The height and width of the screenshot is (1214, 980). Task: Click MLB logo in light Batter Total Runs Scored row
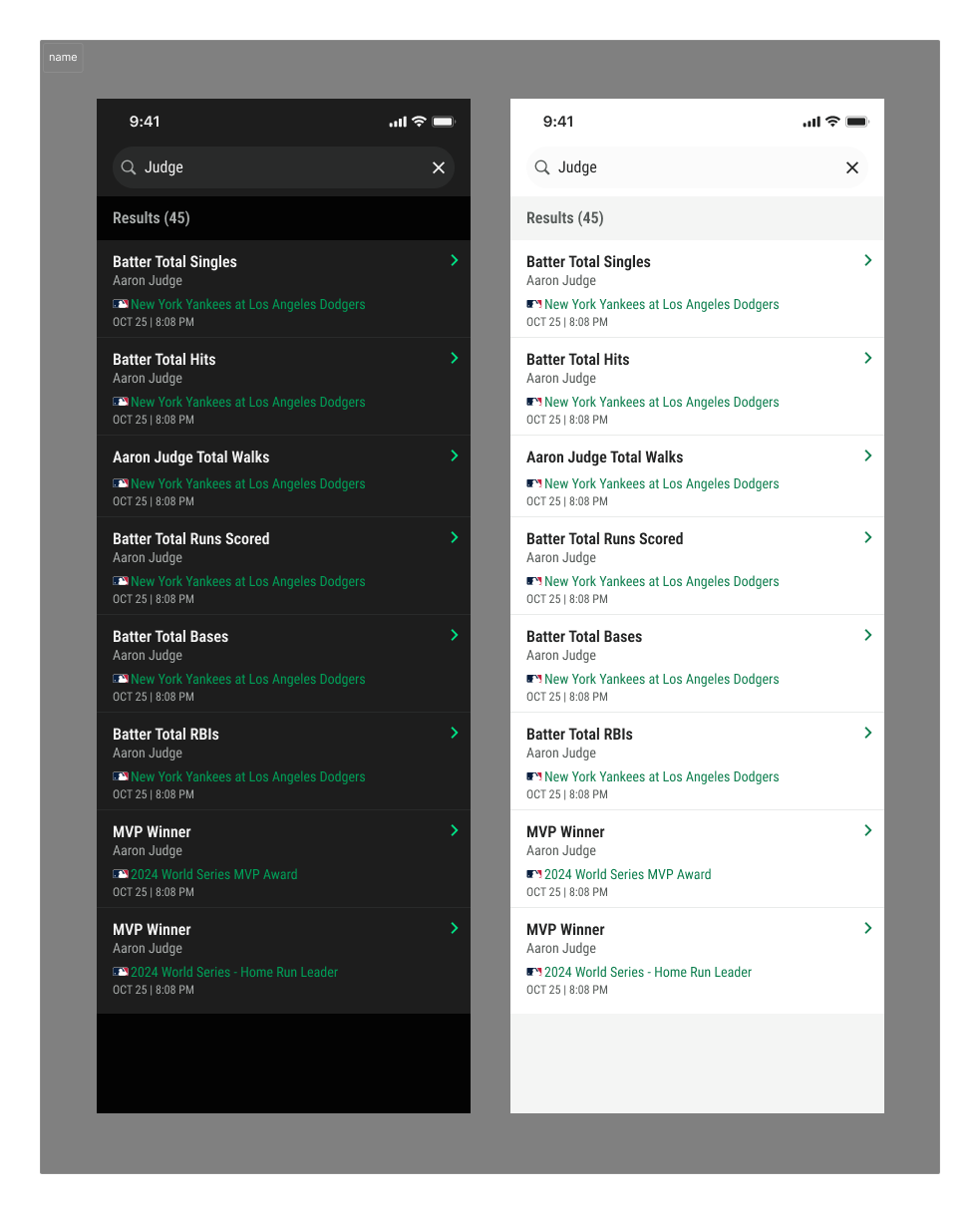(534, 581)
